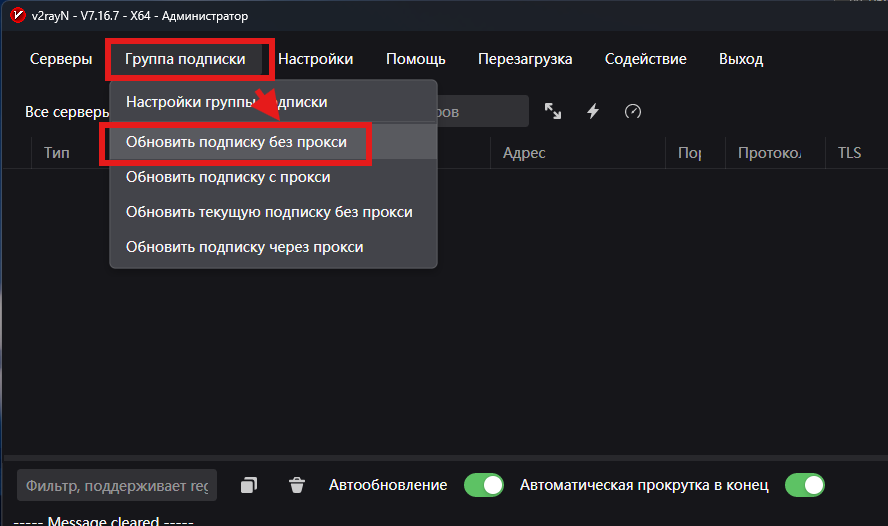Select Настройки группы подписки entry
The width and height of the screenshot is (888, 526).
(x=273, y=102)
